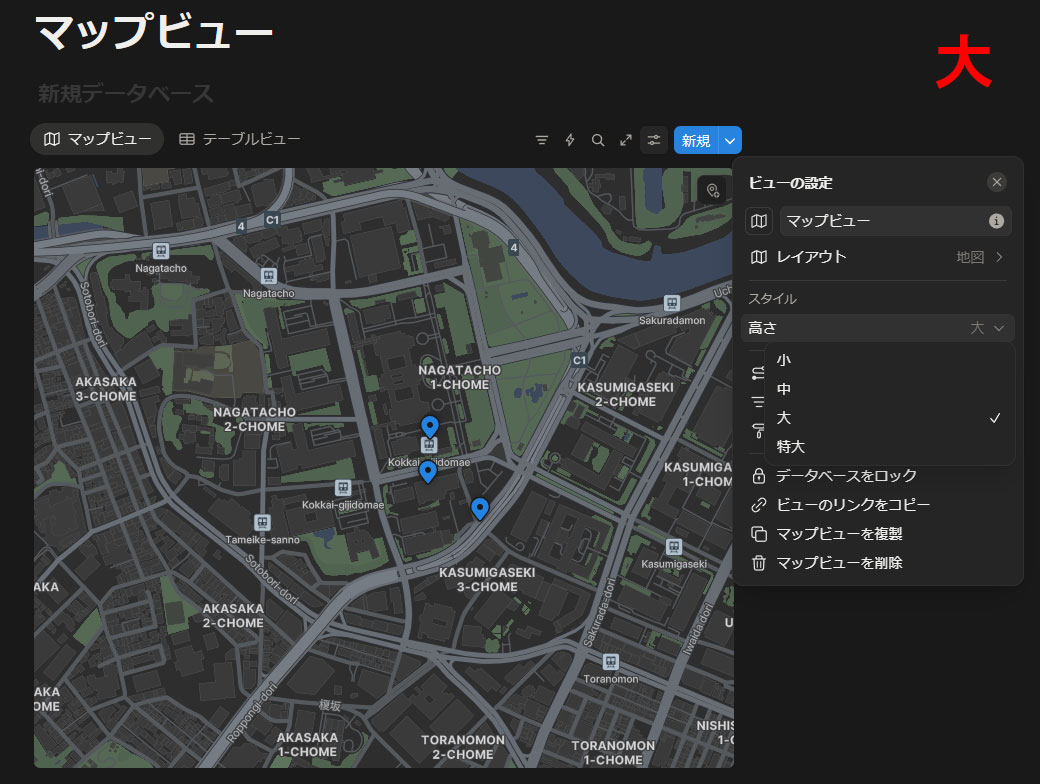The width and height of the screenshot is (1040, 784).
Task: Click the マップビュー view name input field
Action: 880,221
